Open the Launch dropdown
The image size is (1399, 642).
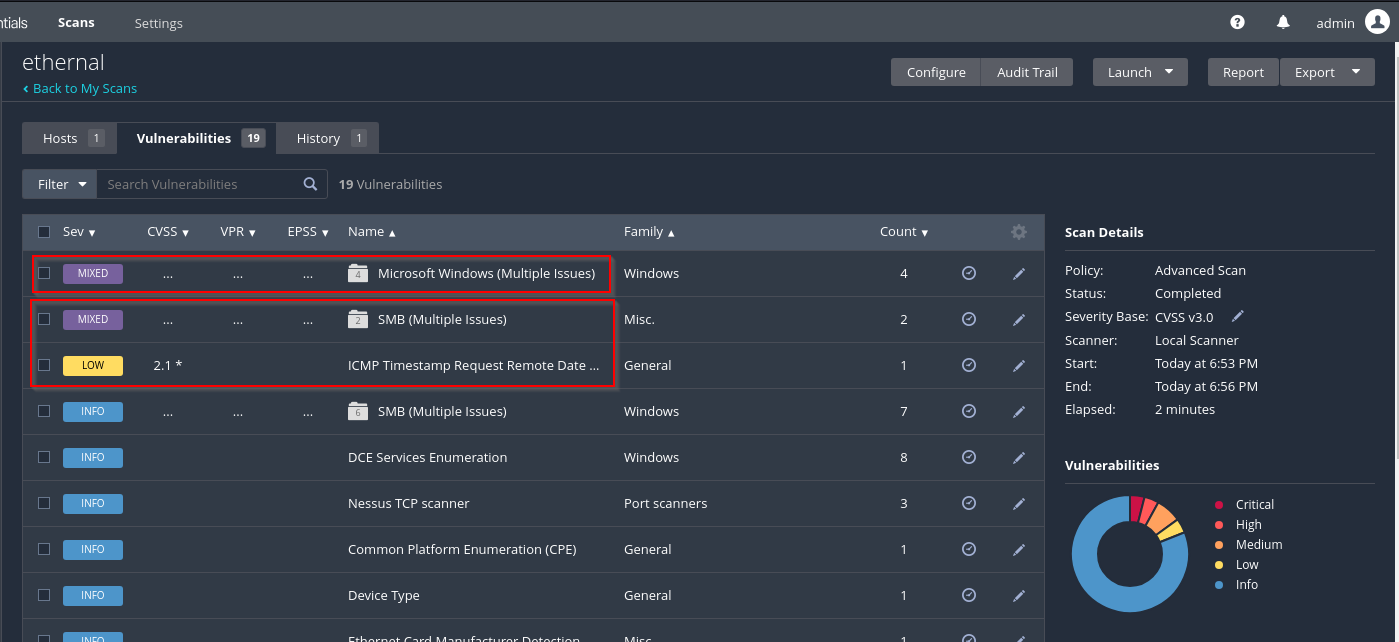coord(1140,72)
